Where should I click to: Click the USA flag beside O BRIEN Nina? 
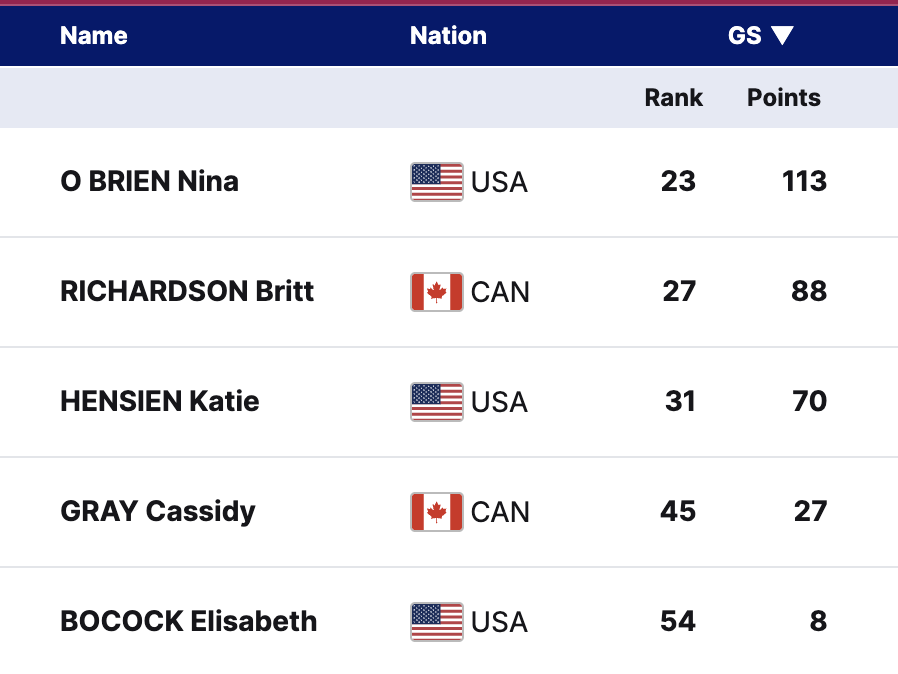point(436,182)
